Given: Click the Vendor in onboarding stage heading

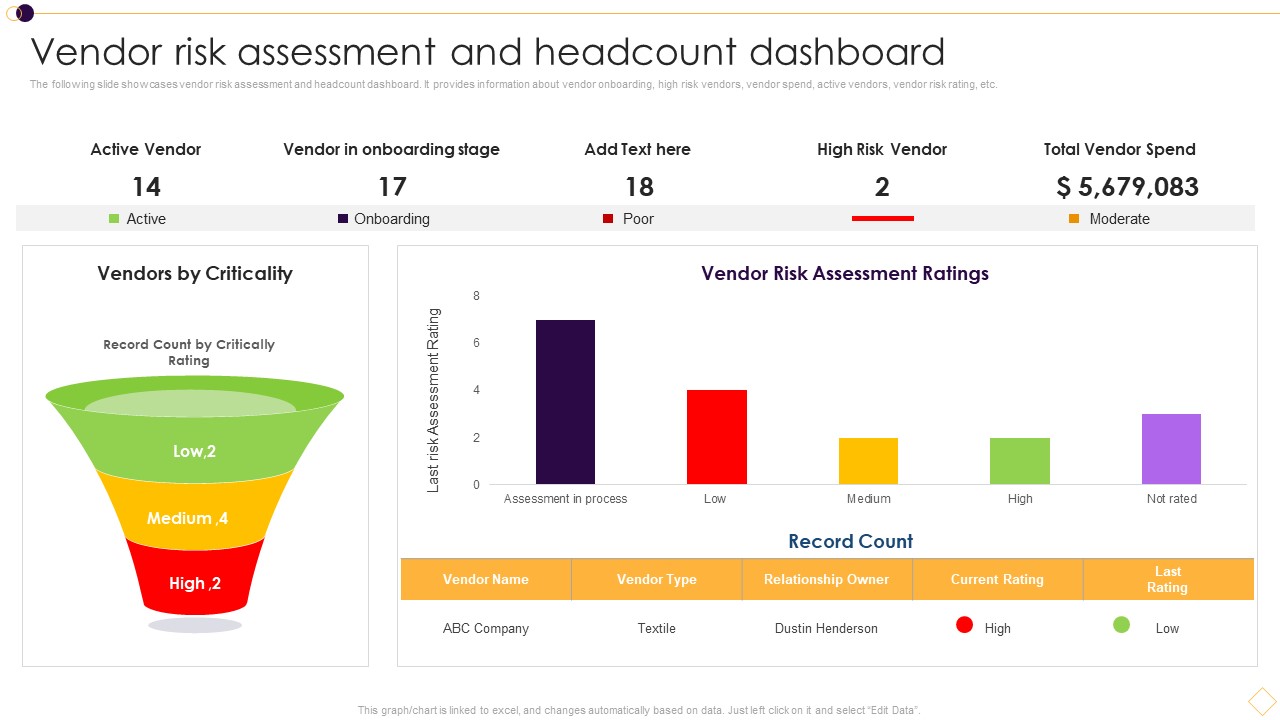Looking at the screenshot, I should click(x=391, y=149).
